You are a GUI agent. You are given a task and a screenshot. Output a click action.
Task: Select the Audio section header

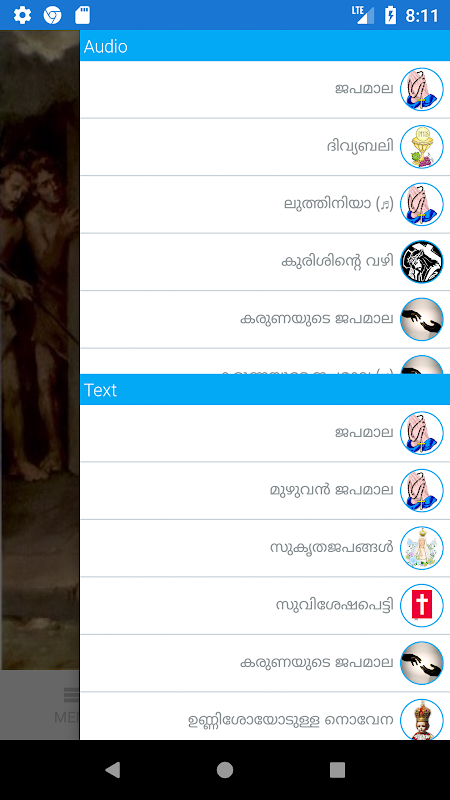point(265,46)
